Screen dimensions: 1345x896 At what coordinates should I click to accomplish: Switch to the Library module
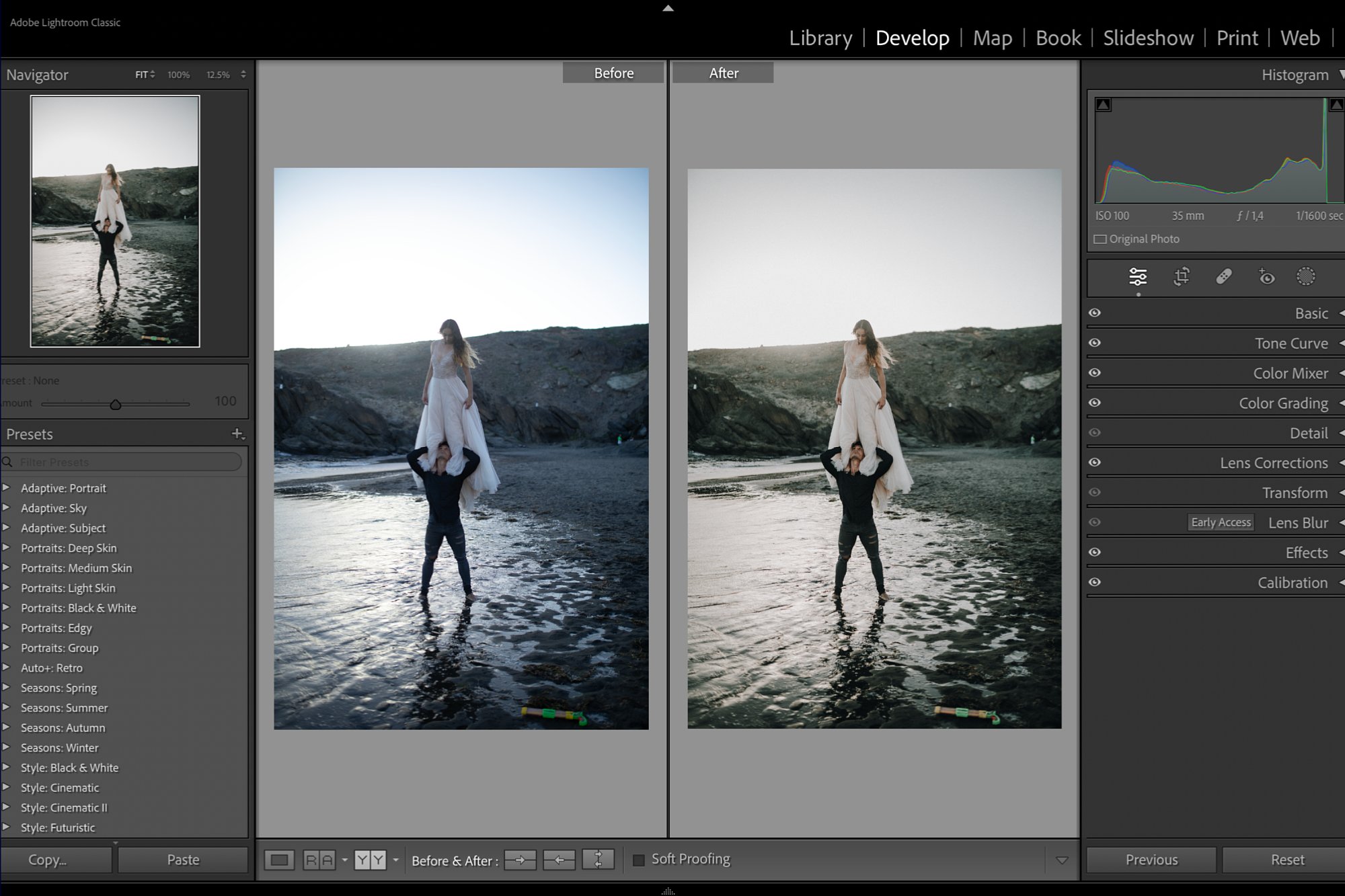(820, 38)
